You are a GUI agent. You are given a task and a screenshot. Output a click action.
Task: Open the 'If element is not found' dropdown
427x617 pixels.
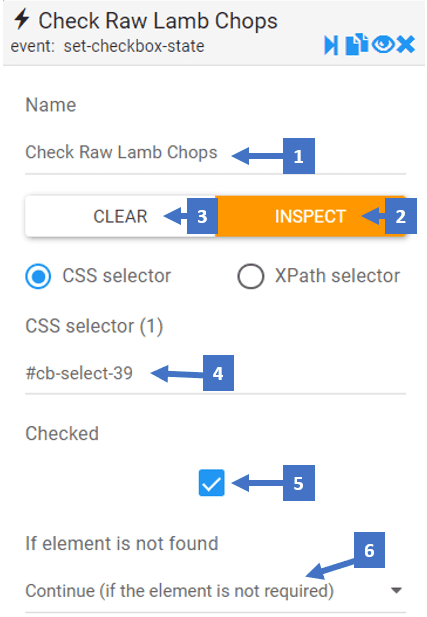(215, 591)
